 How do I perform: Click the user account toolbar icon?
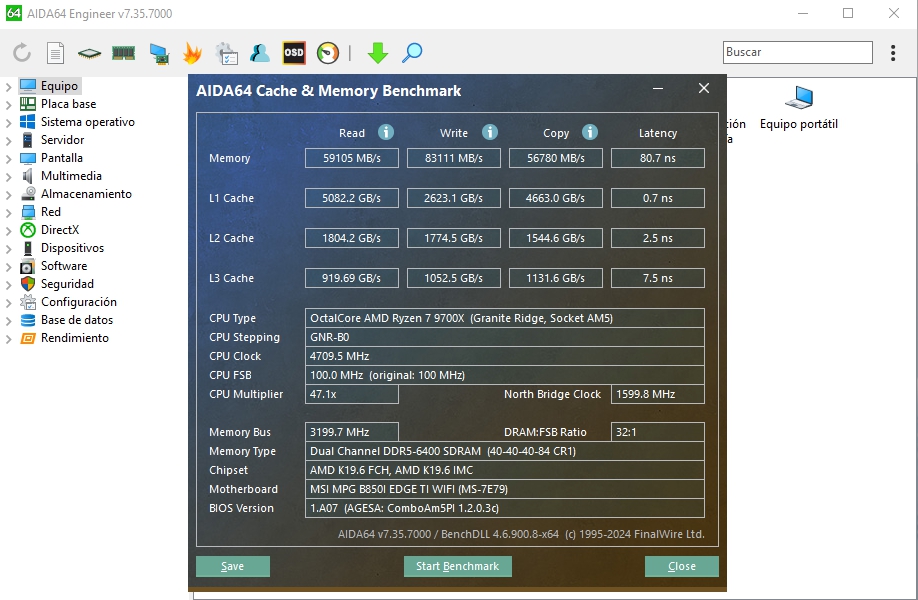click(x=260, y=53)
